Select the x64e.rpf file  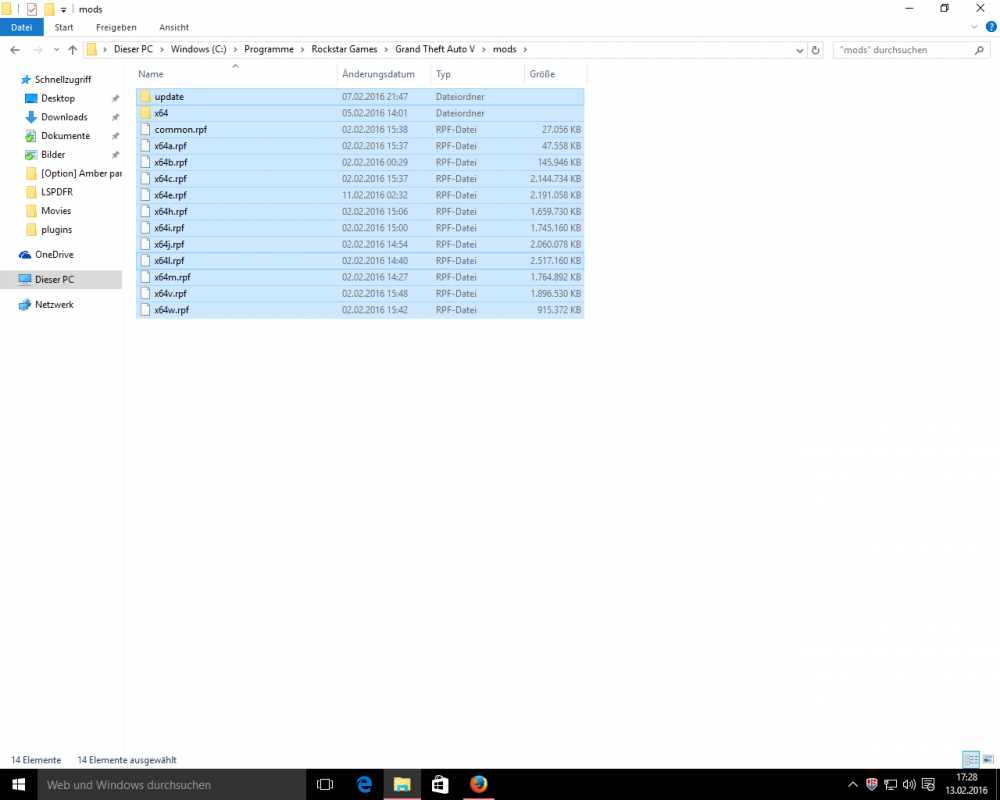[x=360, y=195]
